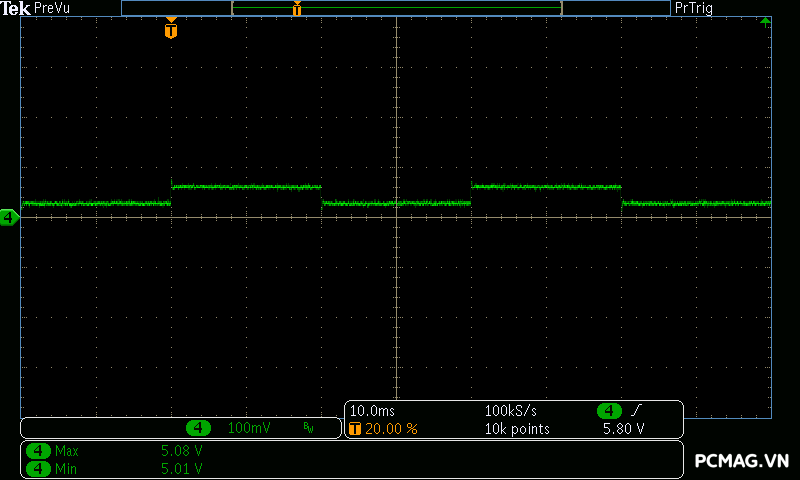Viewport: 800px width, 480px height.
Task: Click the 10.0ms timebase readout
Action: click(371, 411)
